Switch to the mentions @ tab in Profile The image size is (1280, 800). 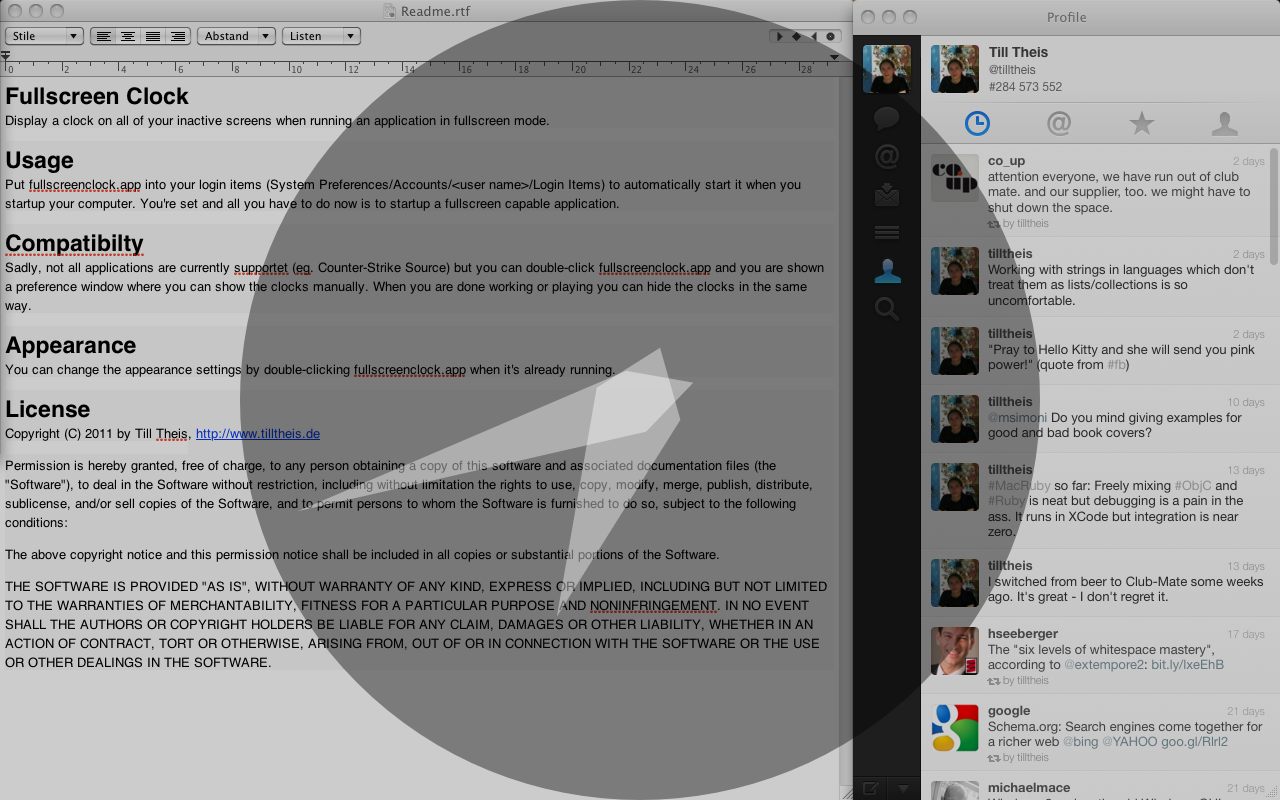coord(1059,123)
